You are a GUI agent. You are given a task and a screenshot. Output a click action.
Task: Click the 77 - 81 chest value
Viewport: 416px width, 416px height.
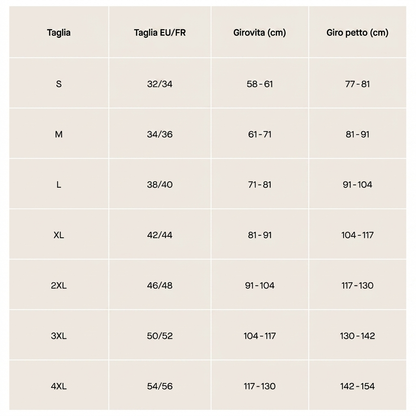pyautogui.click(x=357, y=84)
